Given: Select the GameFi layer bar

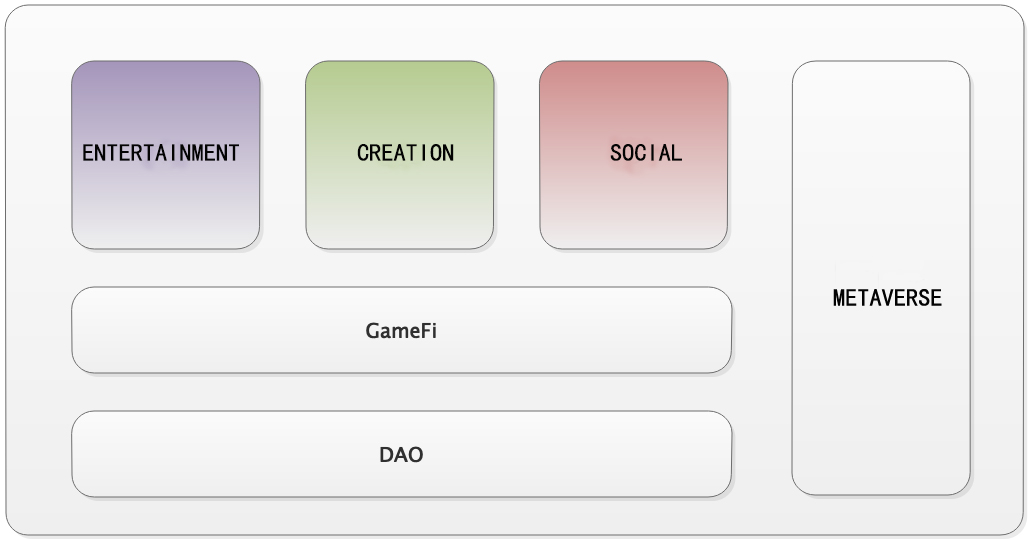Looking at the screenshot, I should pos(401,330).
